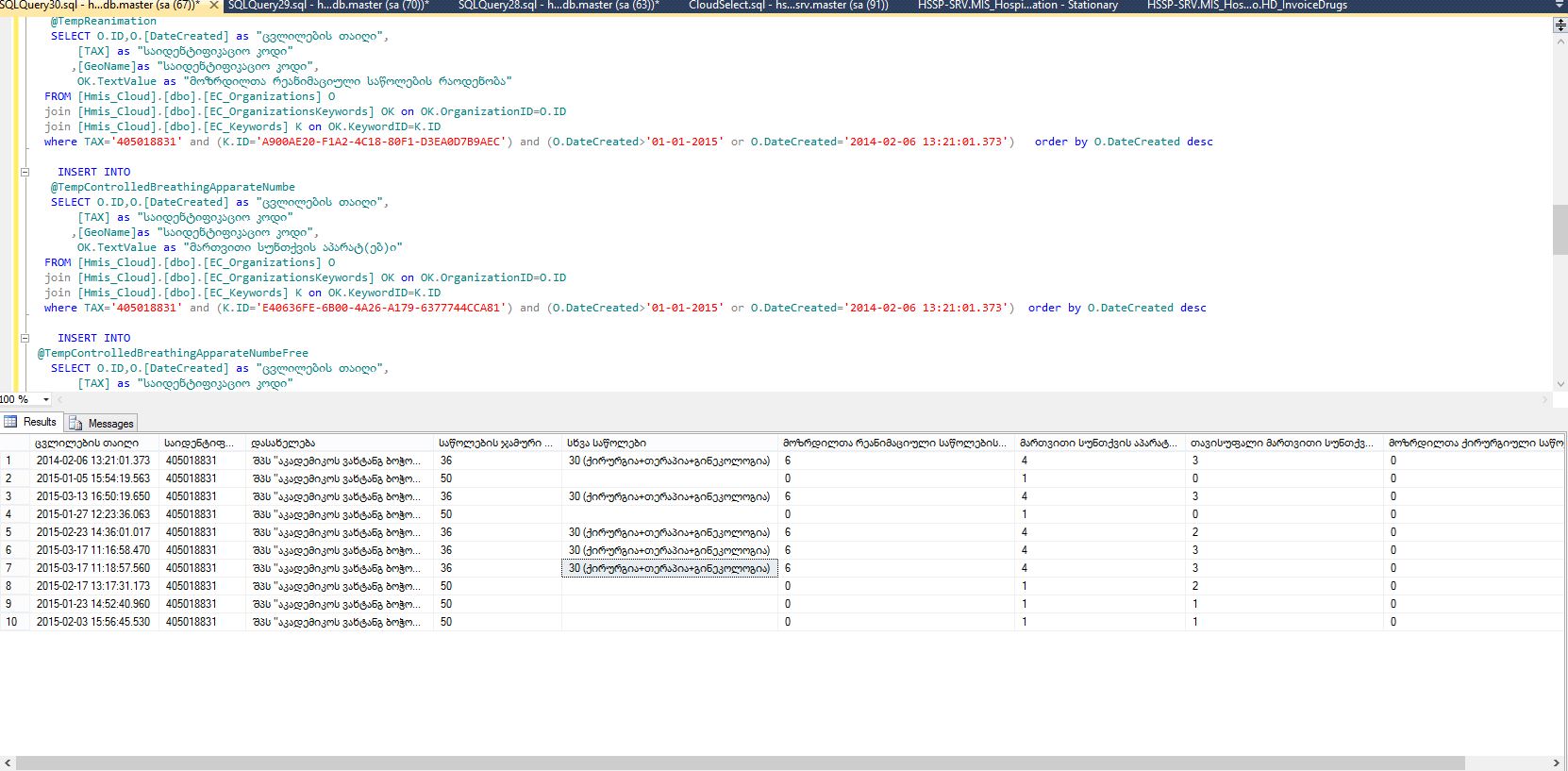Open the document tab list dropdown arrow
This screenshot has height=771, width=1568.
coord(1560,6)
